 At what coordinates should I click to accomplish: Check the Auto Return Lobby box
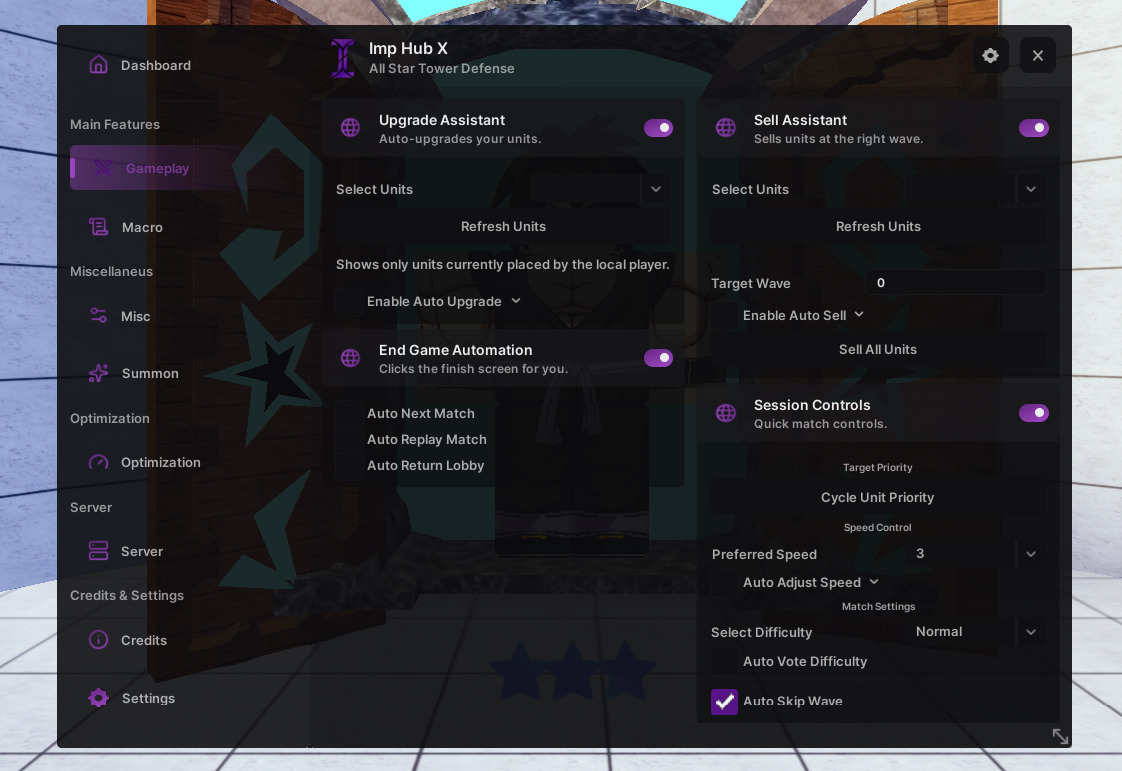click(349, 465)
